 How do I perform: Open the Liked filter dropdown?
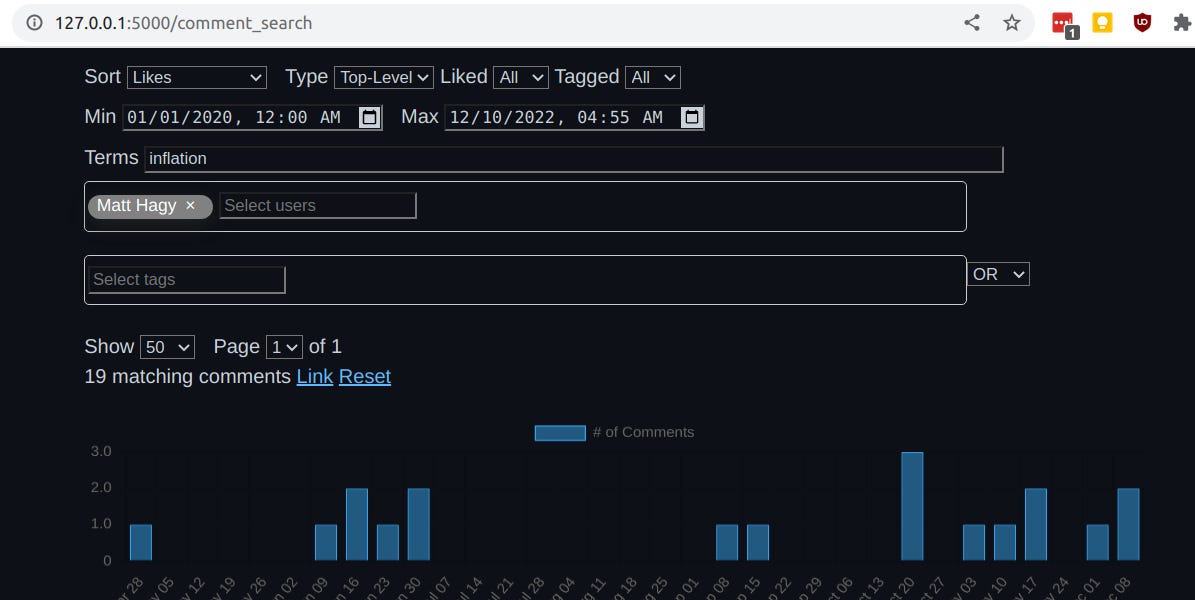(520, 77)
